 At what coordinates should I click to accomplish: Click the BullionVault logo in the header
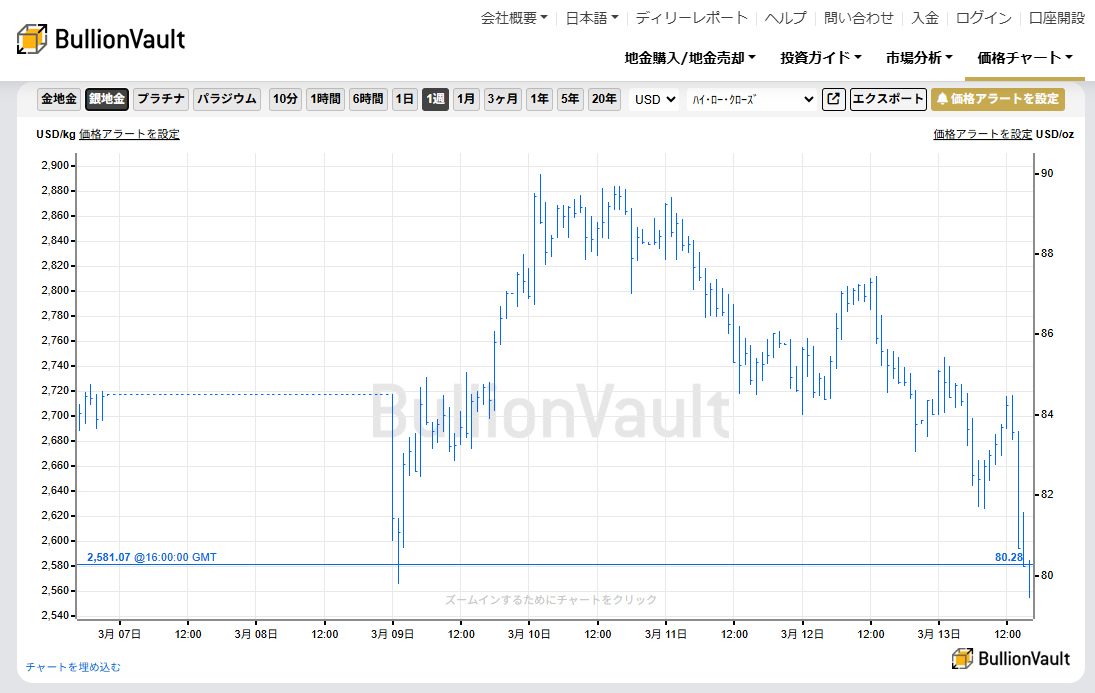(x=100, y=38)
